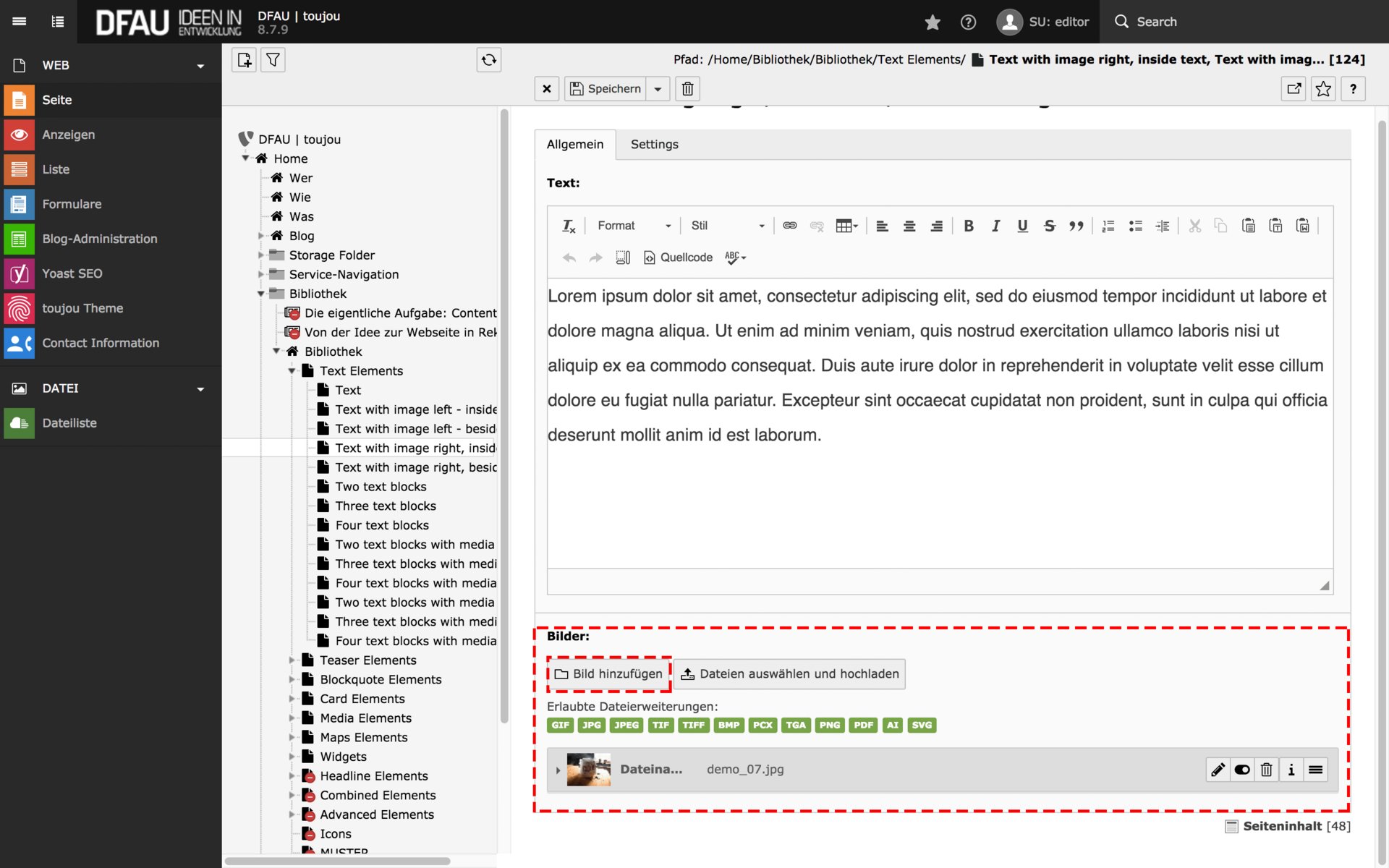The height and width of the screenshot is (868, 1389).
Task: Close the editing form
Action: coord(547,89)
